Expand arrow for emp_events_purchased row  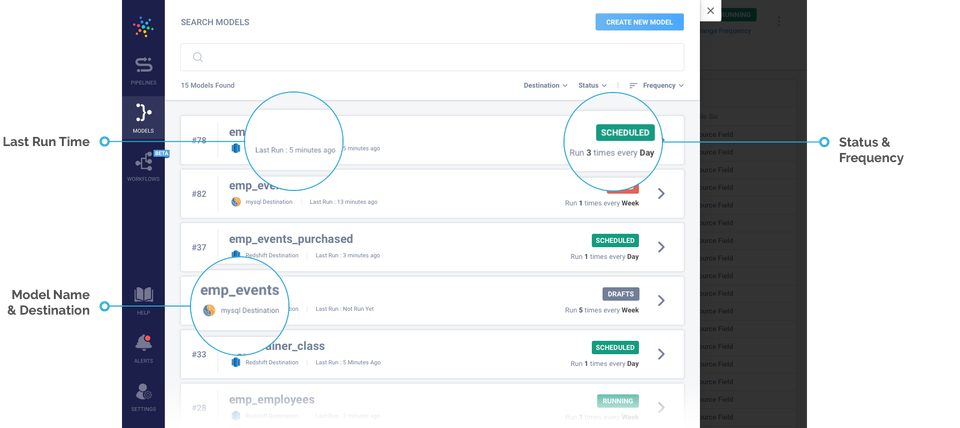661,247
